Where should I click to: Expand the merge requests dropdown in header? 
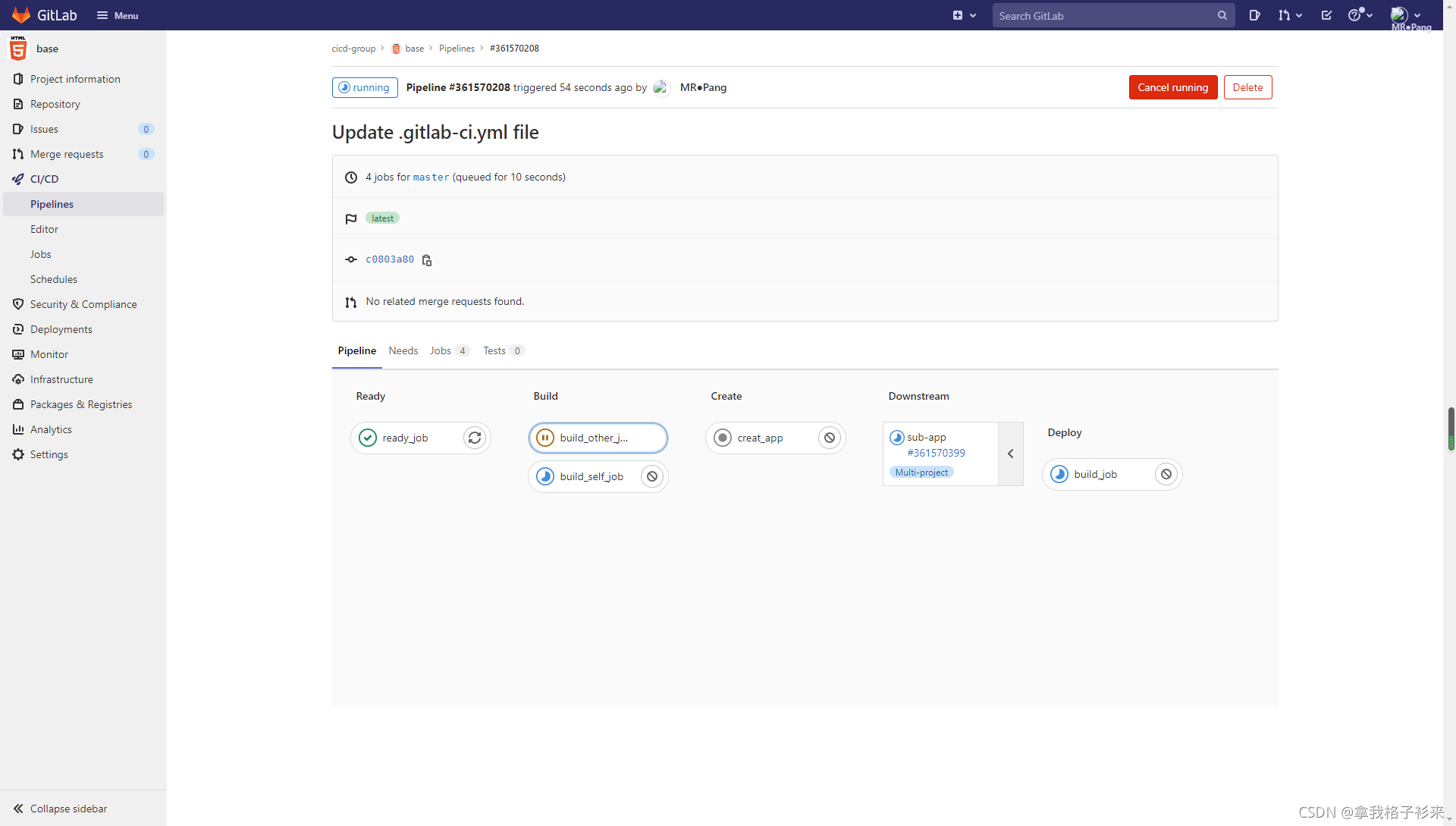point(1290,15)
